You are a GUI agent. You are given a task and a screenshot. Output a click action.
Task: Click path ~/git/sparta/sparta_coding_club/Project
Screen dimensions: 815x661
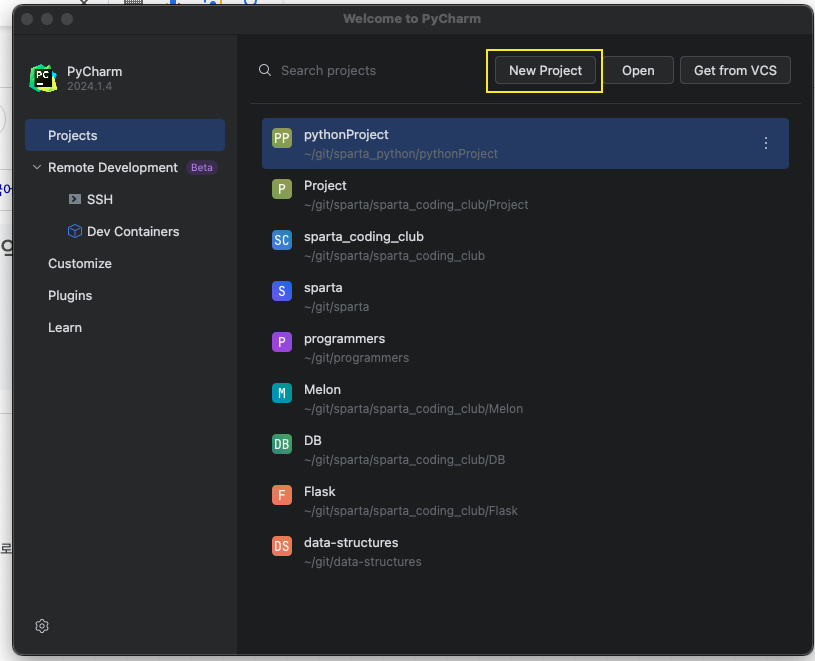(416, 205)
